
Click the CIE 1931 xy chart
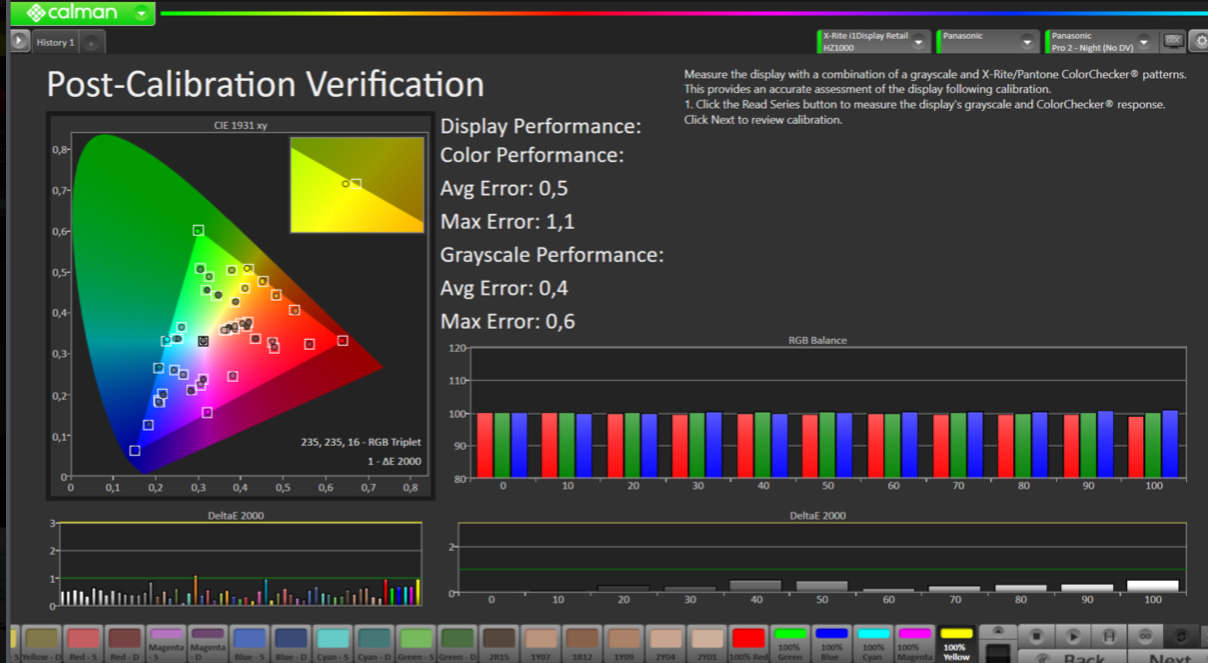point(240,305)
